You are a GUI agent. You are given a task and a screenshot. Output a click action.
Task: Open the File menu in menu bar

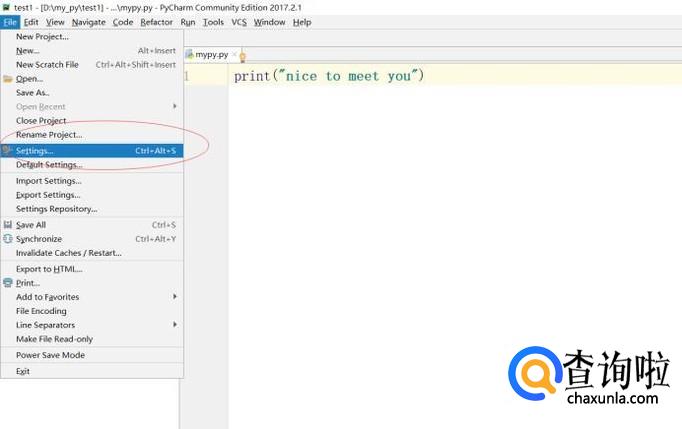tap(10, 22)
